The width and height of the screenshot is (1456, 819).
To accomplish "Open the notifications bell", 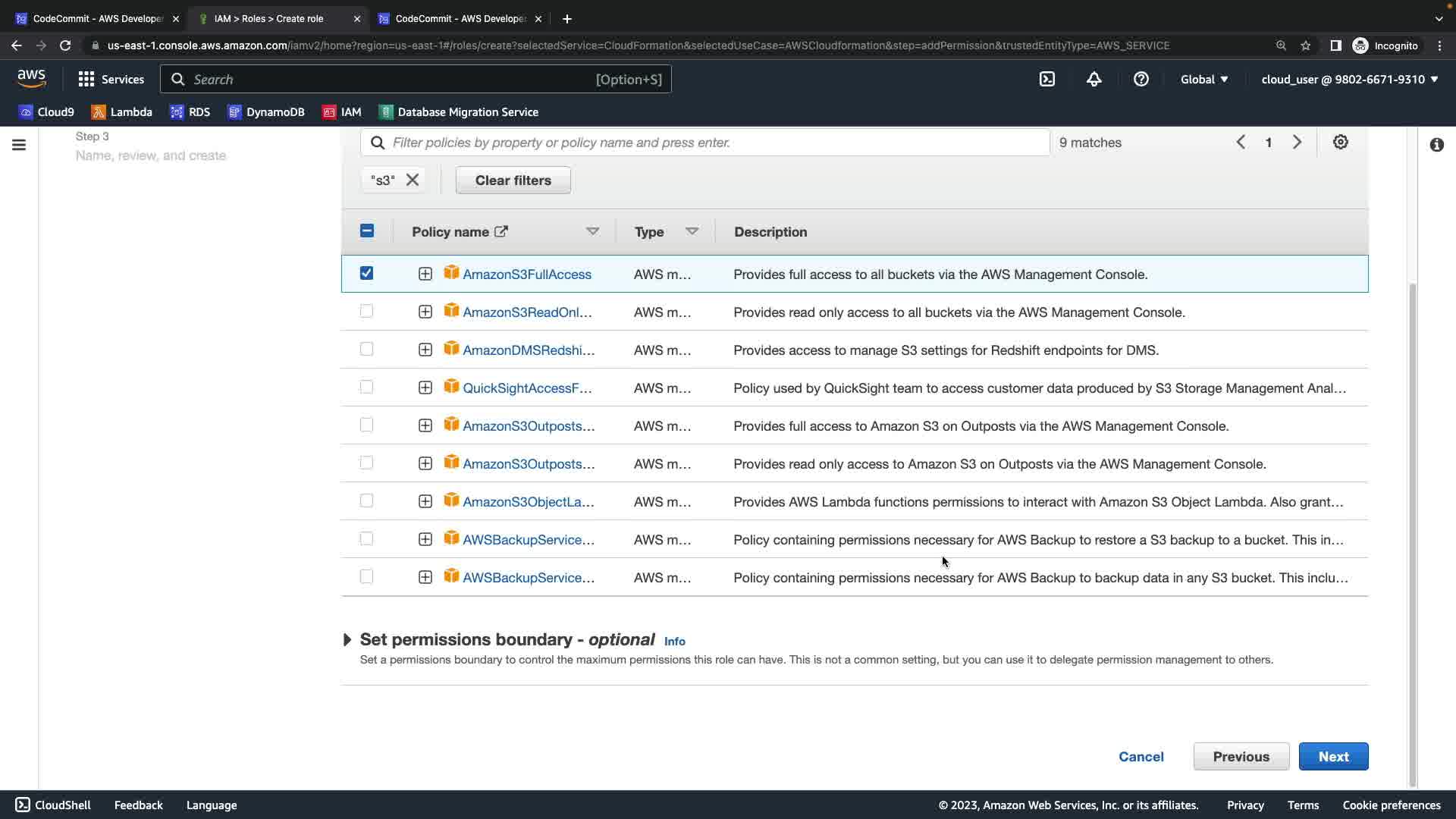I will [x=1094, y=79].
